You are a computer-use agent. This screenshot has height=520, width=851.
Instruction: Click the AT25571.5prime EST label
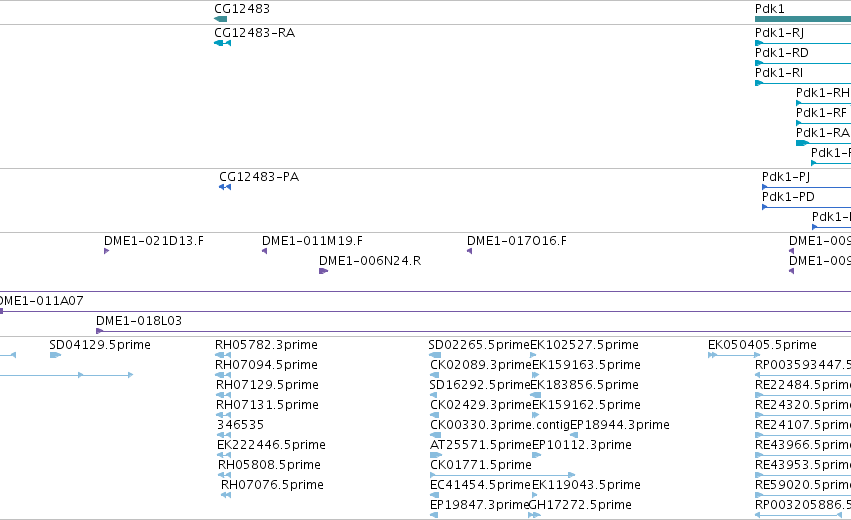point(481,445)
